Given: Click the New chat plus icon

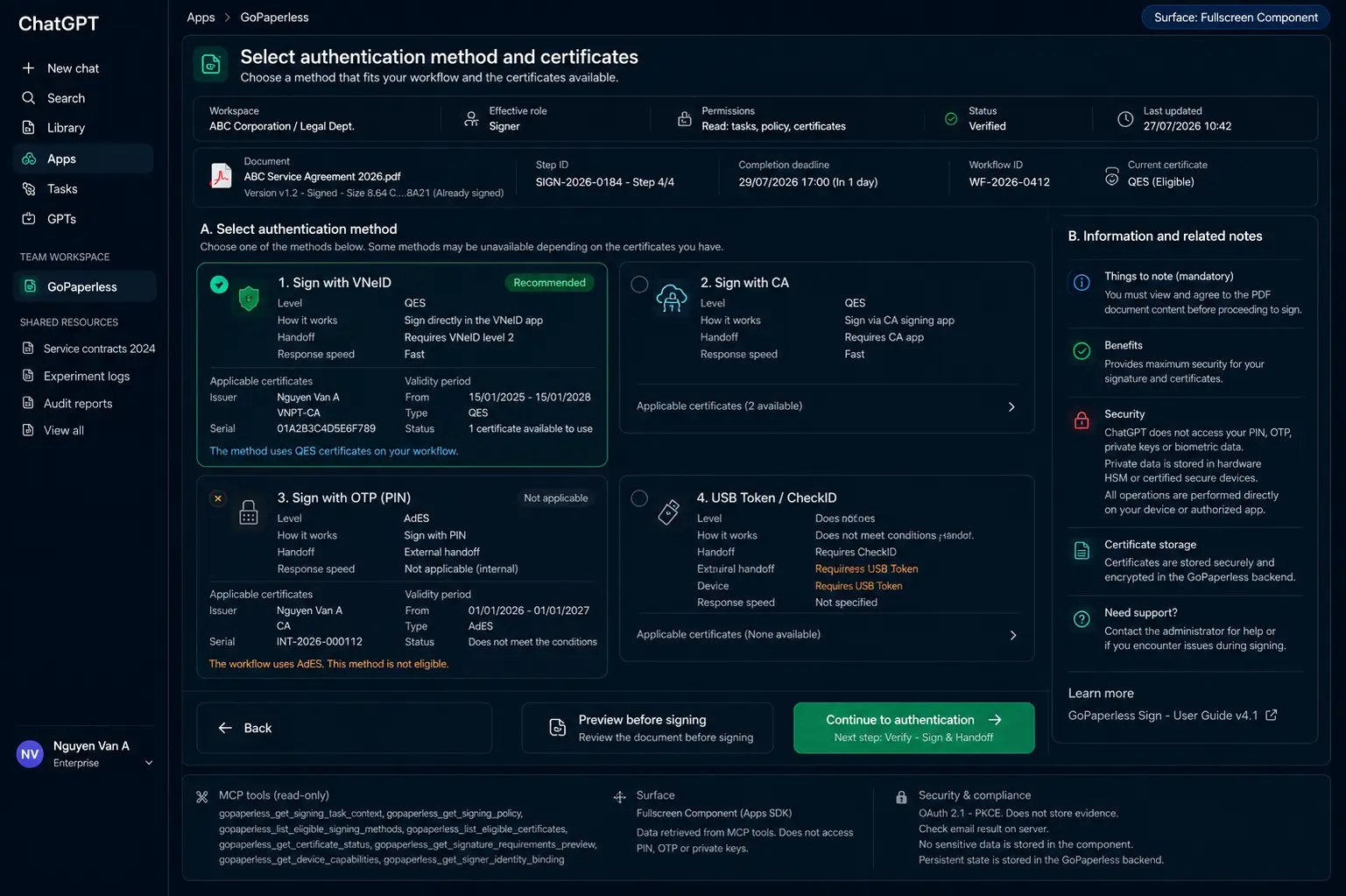Looking at the screenshot, I should [28, 68].
